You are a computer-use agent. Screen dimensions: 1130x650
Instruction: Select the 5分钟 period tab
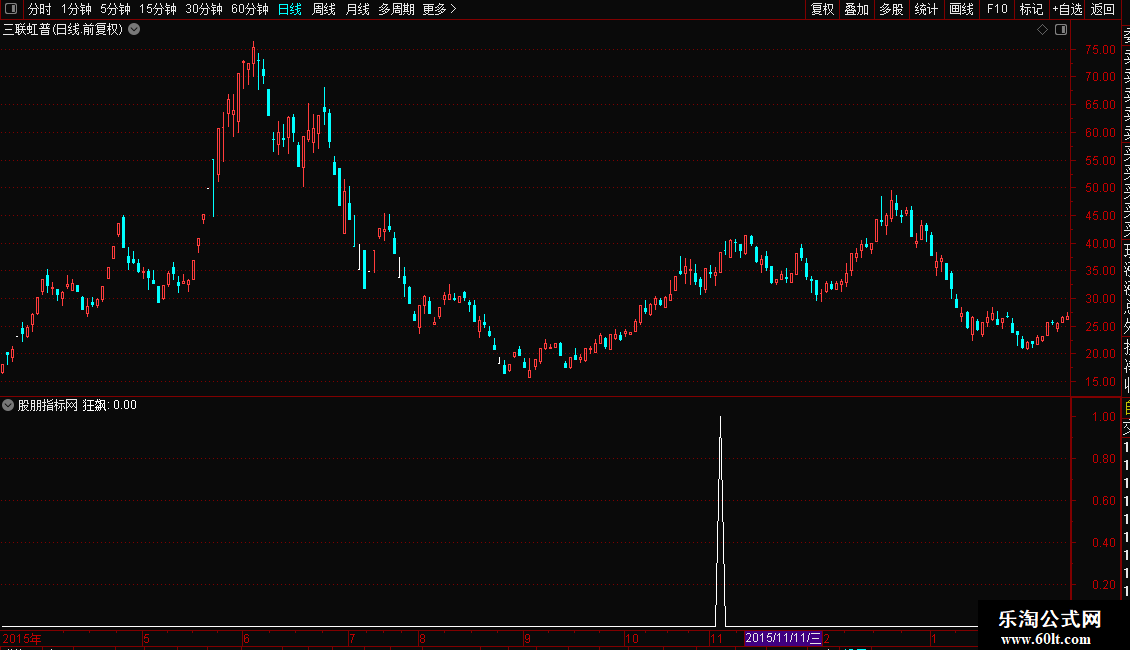tap(115, 9)
